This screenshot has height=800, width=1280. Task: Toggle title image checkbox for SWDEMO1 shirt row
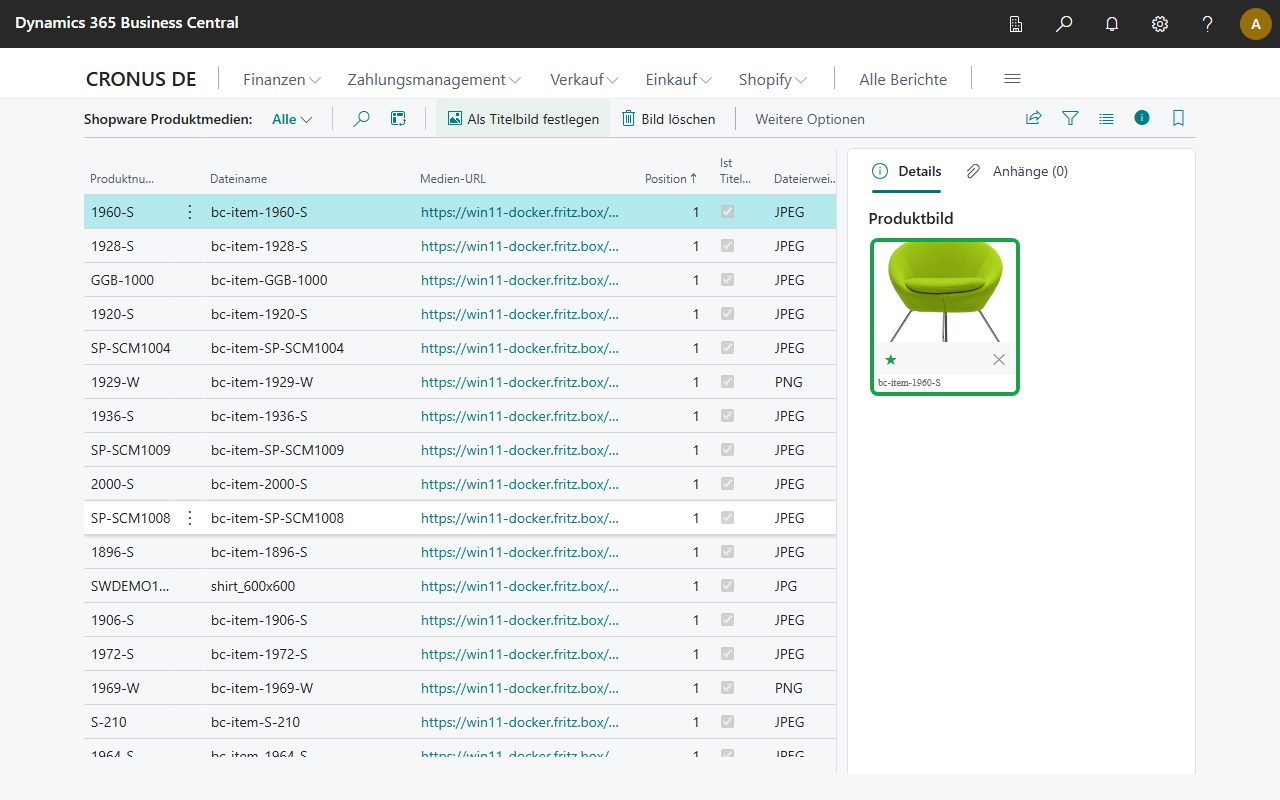(727, 586)
